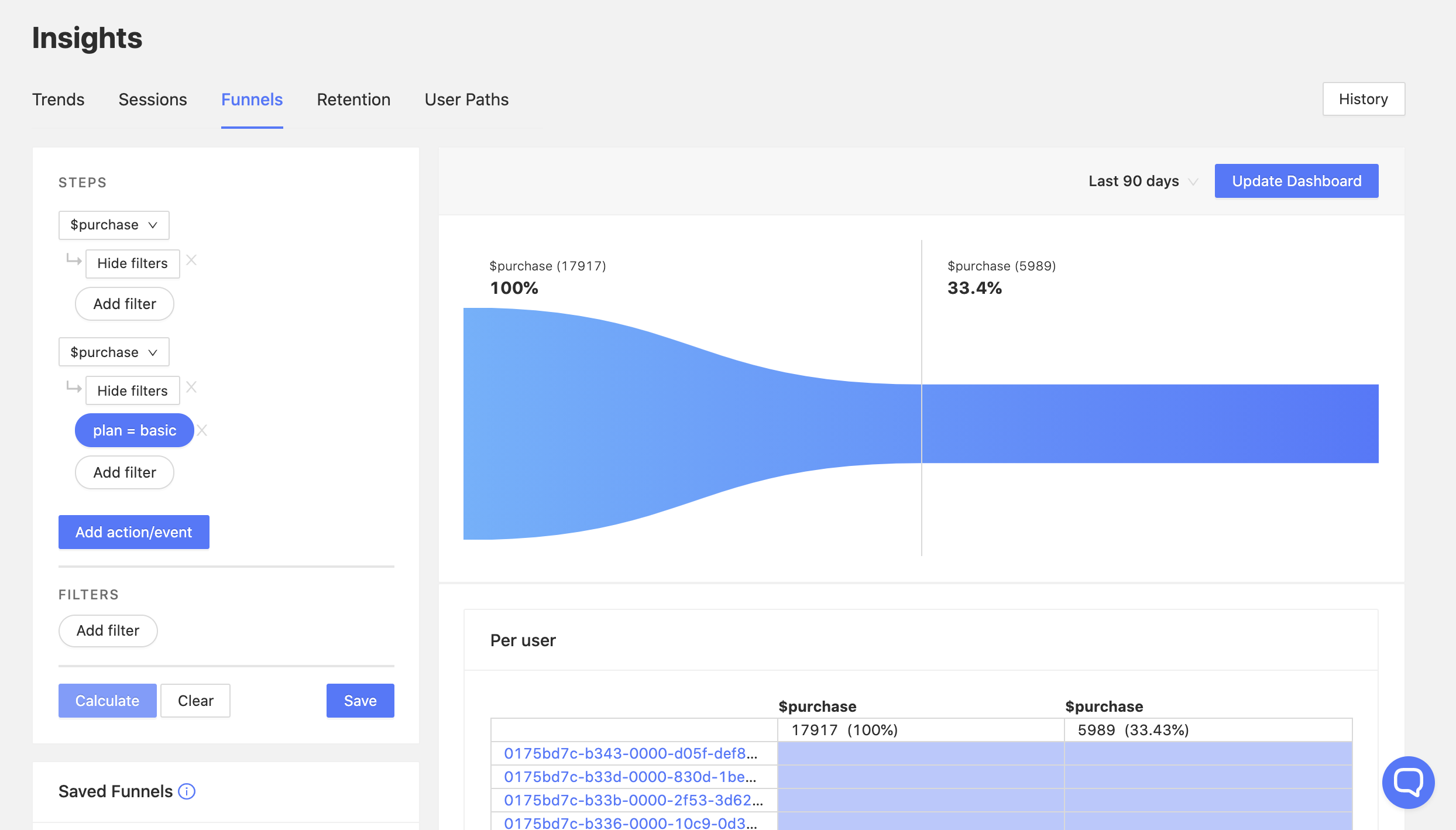Open the second $purchase step dropdown
The width and height of the screenshot is (1456, 830).
click(x=114, y=352)
